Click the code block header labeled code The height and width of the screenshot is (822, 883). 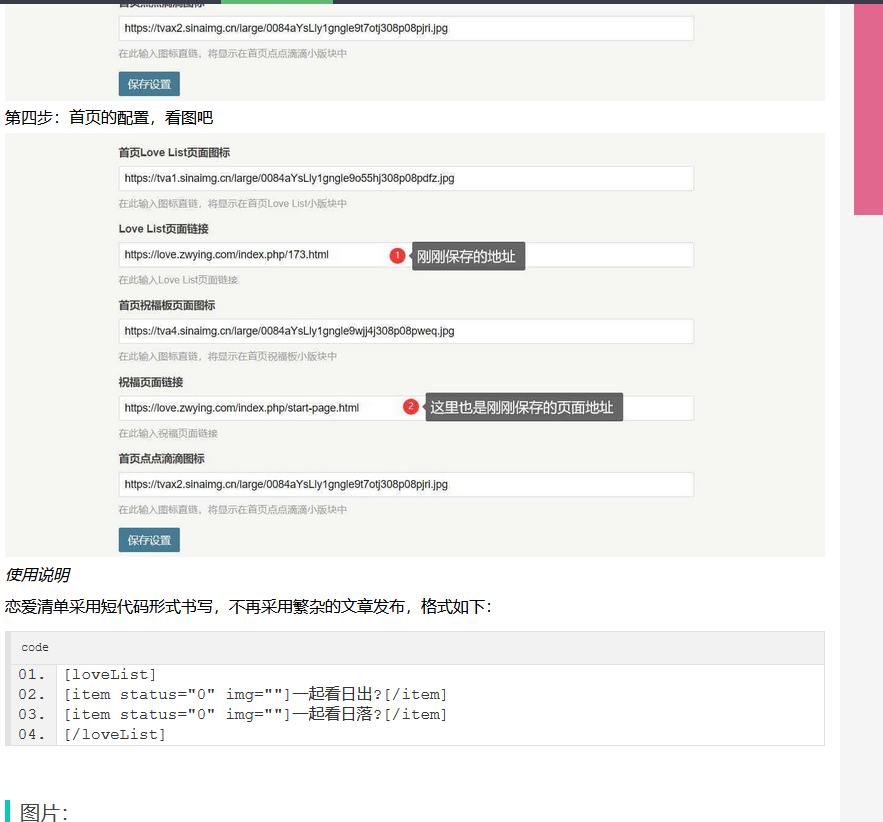pyautogui.click(x=416, y=648)
